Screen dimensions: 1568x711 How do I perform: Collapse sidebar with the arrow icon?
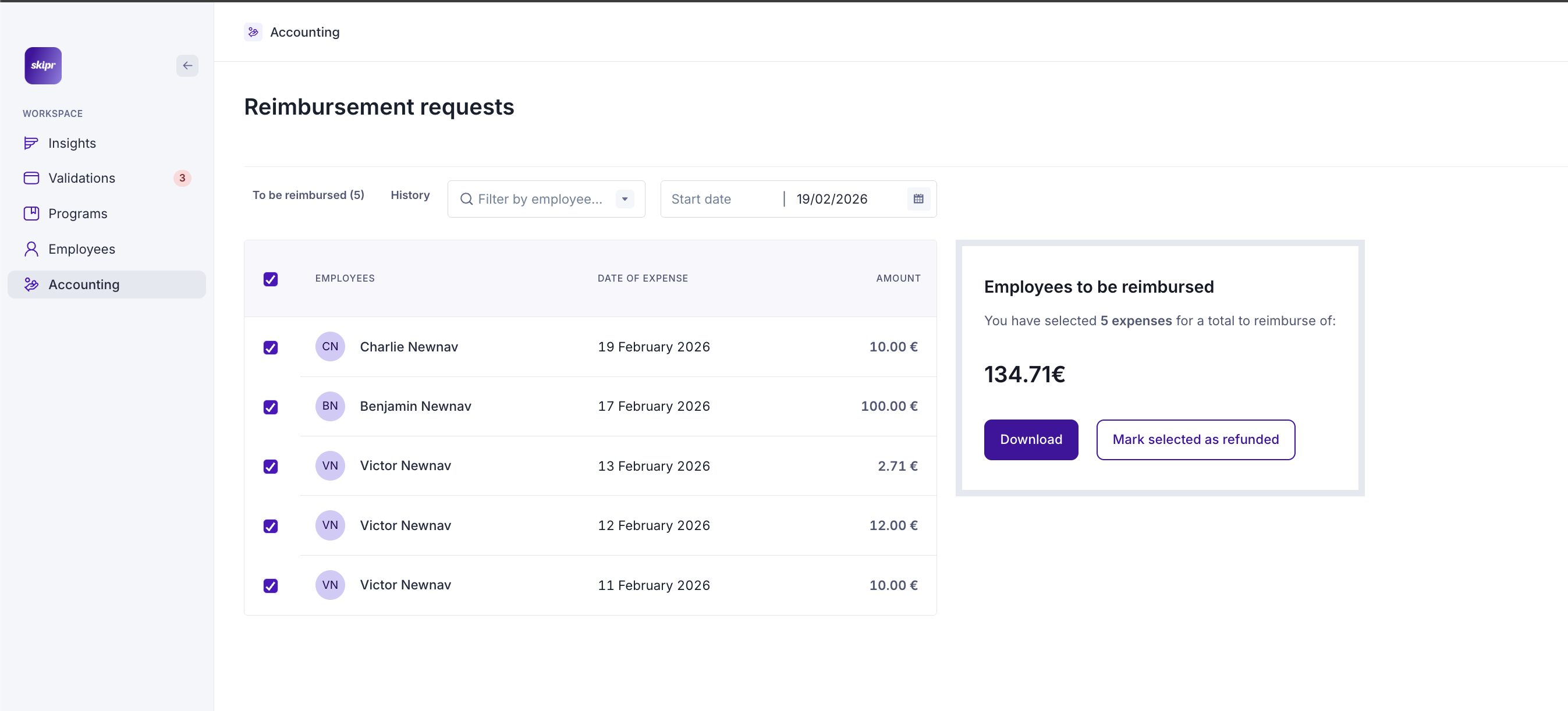point(187,66)
